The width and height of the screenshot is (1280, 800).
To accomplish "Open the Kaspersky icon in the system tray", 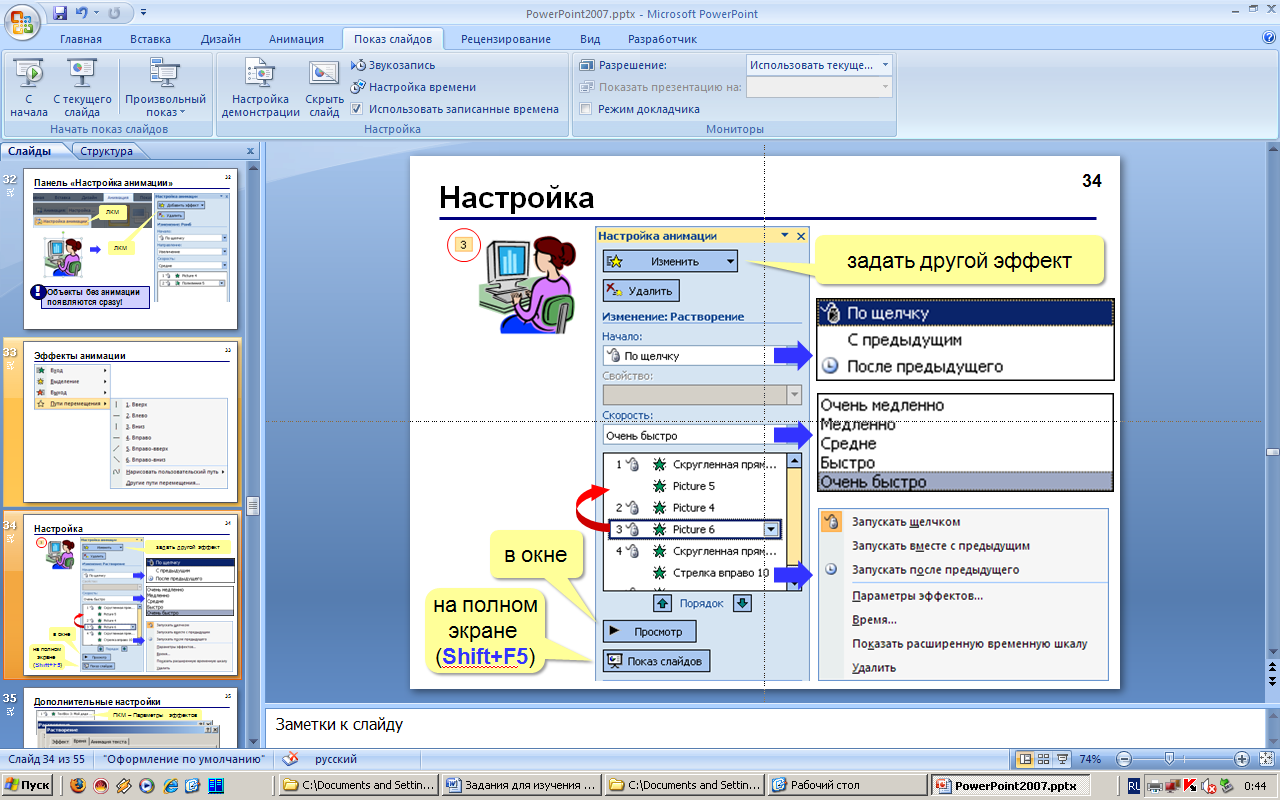I will (x=1191, y=786).
